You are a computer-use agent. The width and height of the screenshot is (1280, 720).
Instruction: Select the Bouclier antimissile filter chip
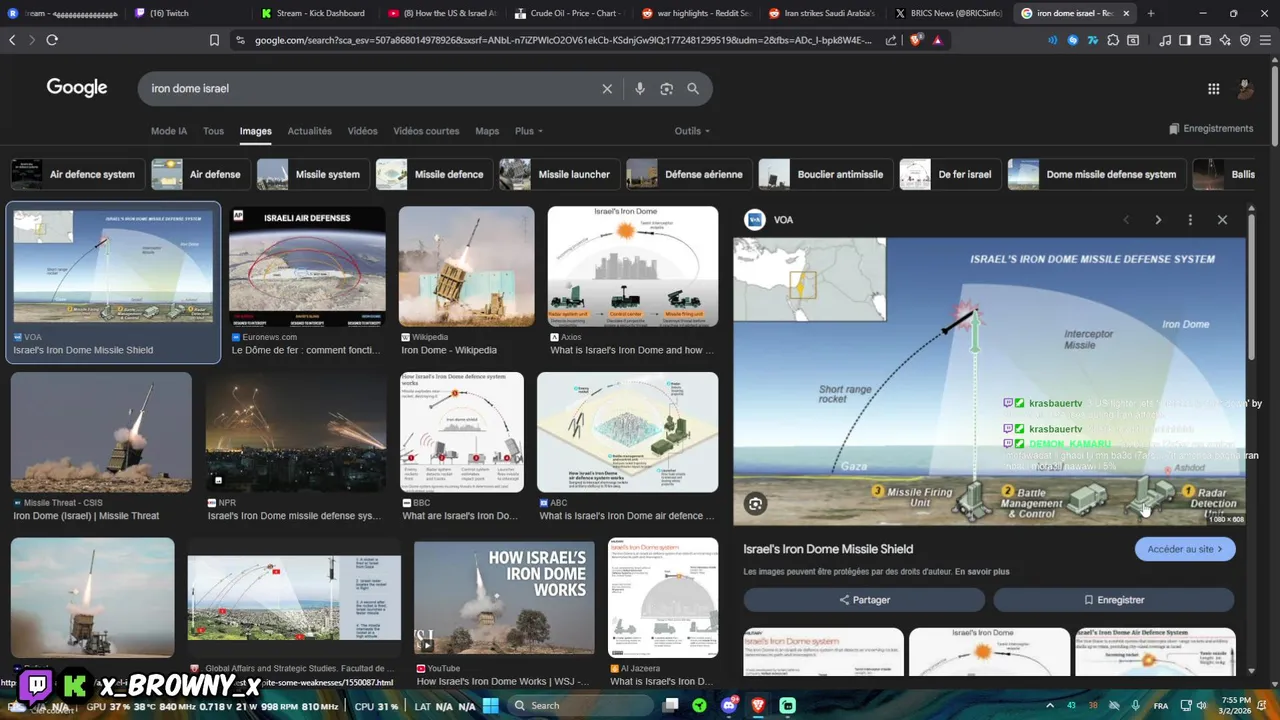(825, 174)
